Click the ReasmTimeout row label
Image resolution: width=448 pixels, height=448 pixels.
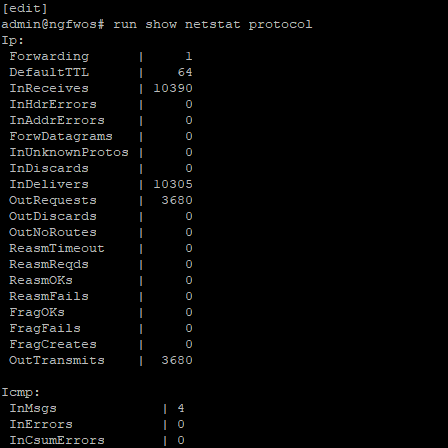[57, 248]
